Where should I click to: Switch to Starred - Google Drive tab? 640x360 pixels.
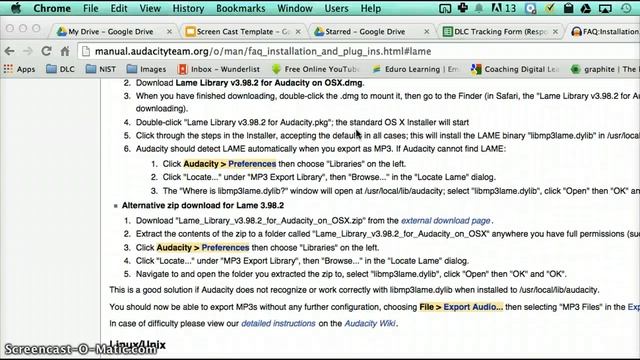[x=365, y=31]
